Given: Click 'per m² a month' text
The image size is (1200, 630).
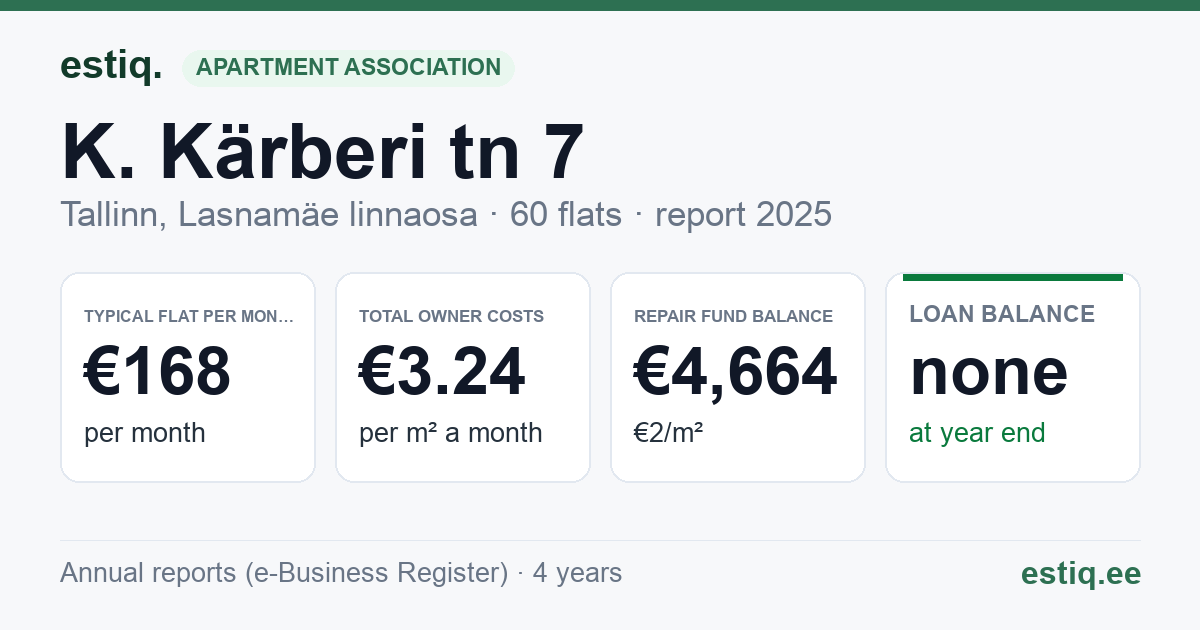Looking at the screenshot, I should point(451,433).
